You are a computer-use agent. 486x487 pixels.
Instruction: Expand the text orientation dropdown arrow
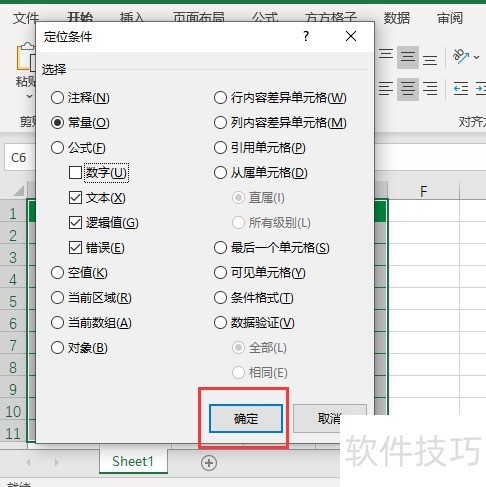click(x=477, y=57)
